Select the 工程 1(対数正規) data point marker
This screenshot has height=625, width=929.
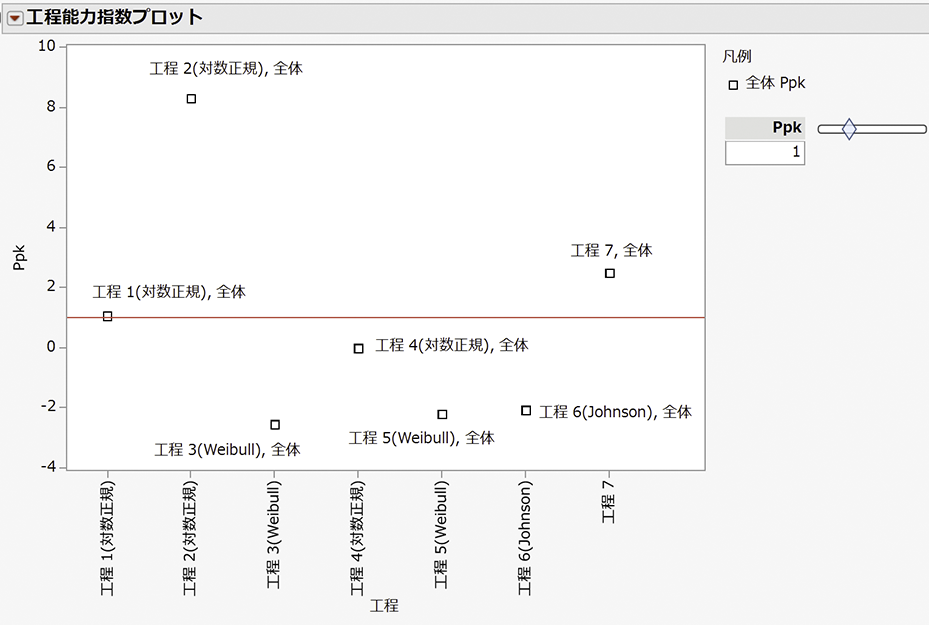click(x=108, y=316)
